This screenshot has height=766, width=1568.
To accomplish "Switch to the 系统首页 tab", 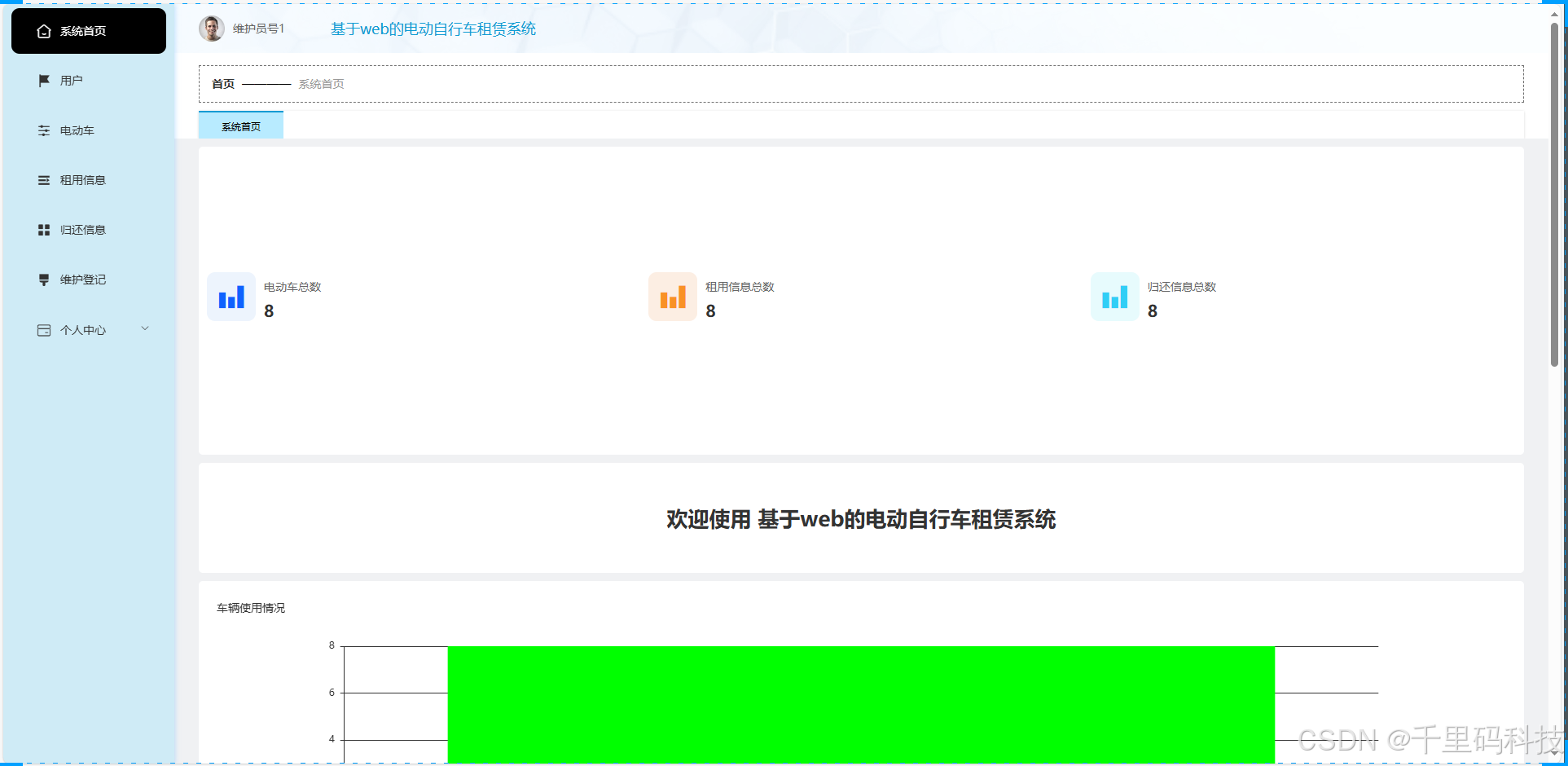I will point(241,125).
